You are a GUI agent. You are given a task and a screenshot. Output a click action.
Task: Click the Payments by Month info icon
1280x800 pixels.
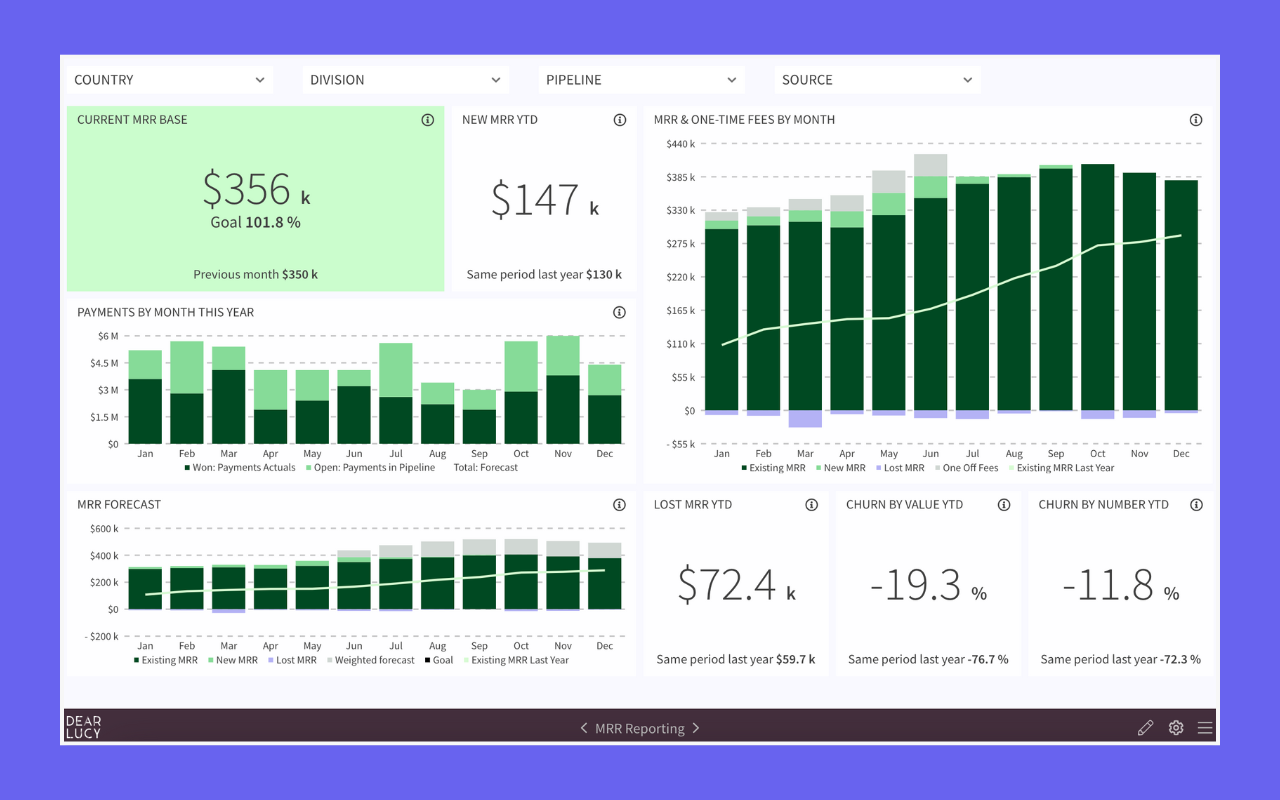click(619, 312)
